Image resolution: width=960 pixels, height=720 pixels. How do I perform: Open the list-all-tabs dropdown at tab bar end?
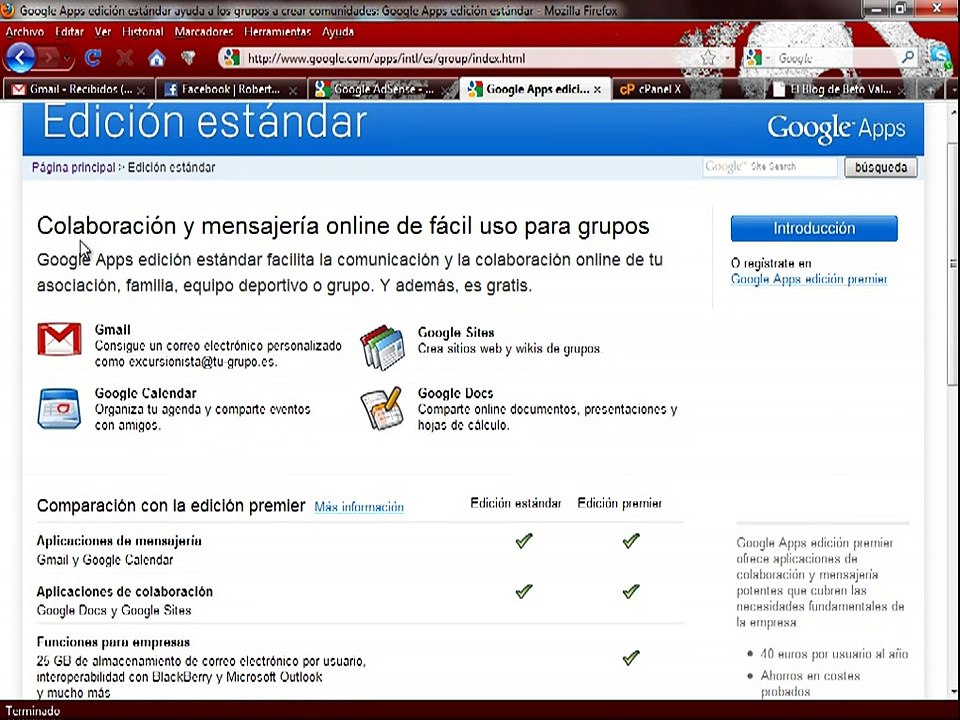953,90
